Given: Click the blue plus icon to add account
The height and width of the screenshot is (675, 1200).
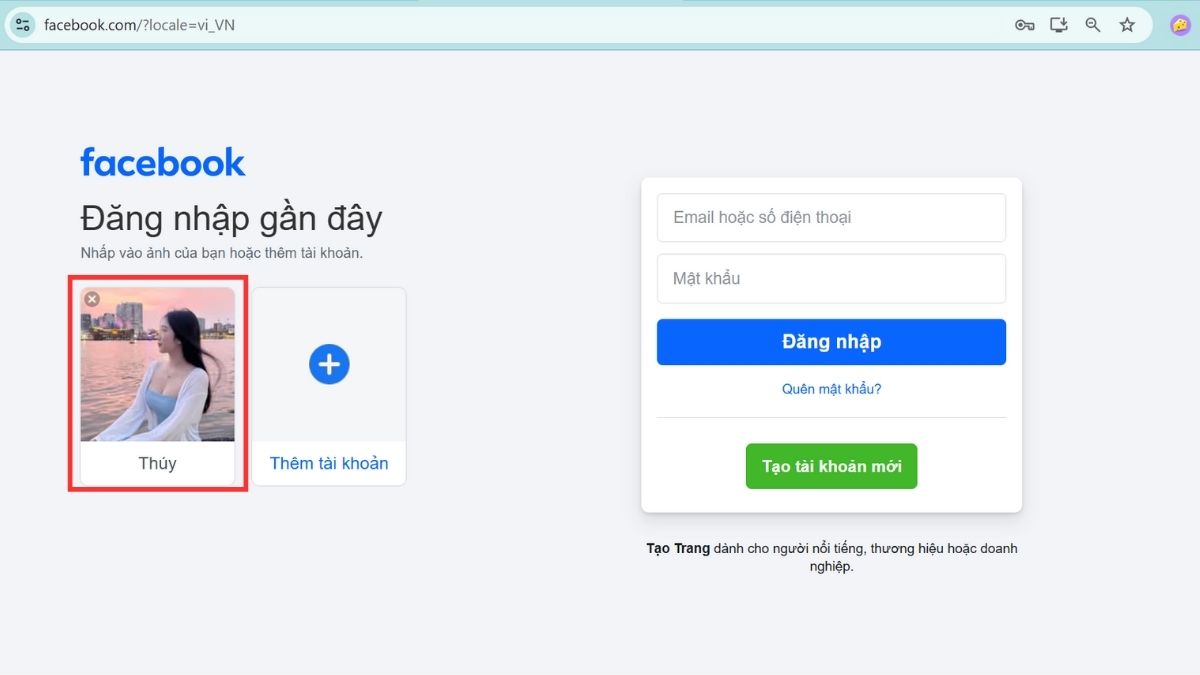Looking at the screenshot, I should pyautogui.click(x=329, y=364).
